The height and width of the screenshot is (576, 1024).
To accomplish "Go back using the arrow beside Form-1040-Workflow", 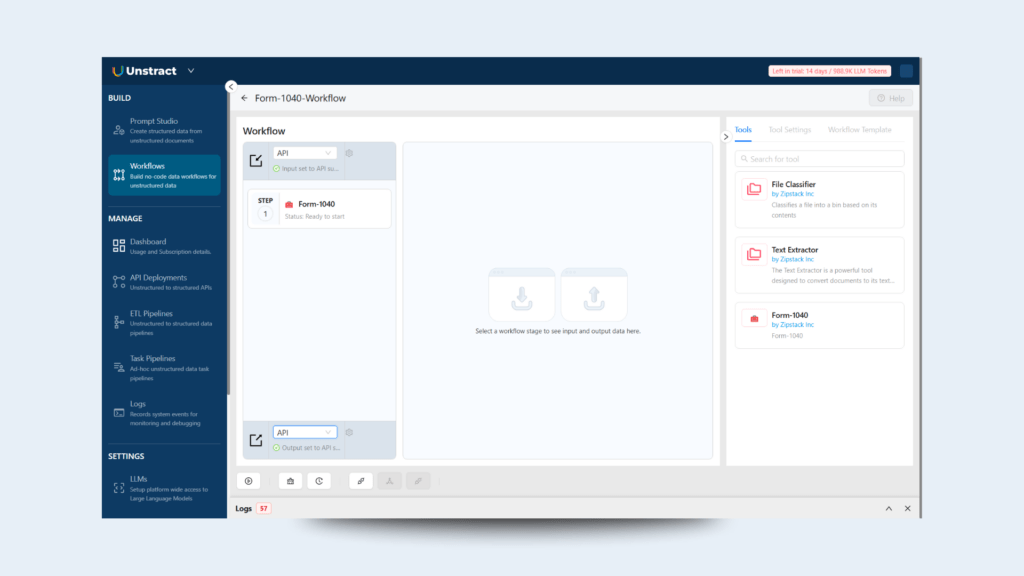I will (x=245, y=98).
